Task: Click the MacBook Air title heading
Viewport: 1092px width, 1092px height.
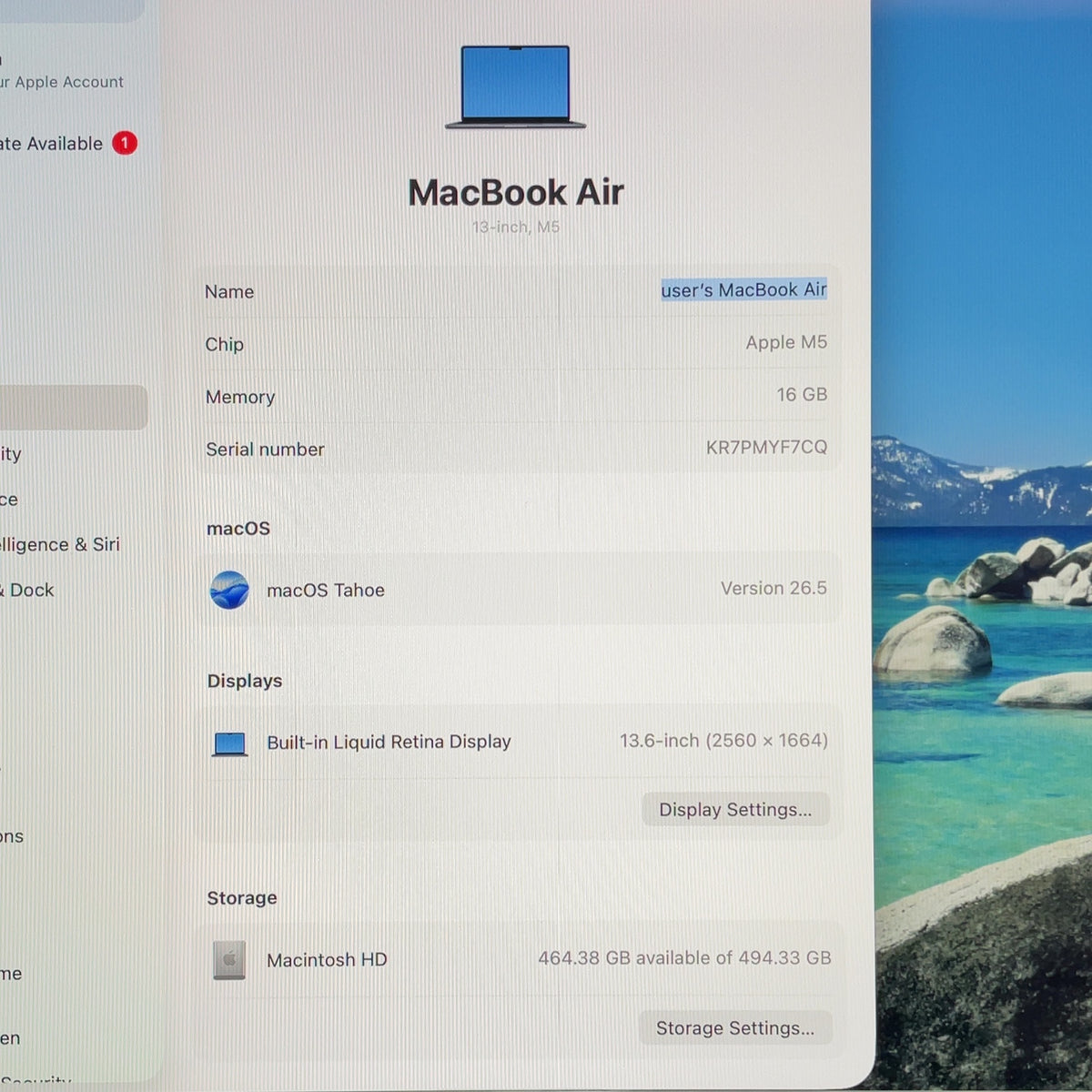Action: 516,192
